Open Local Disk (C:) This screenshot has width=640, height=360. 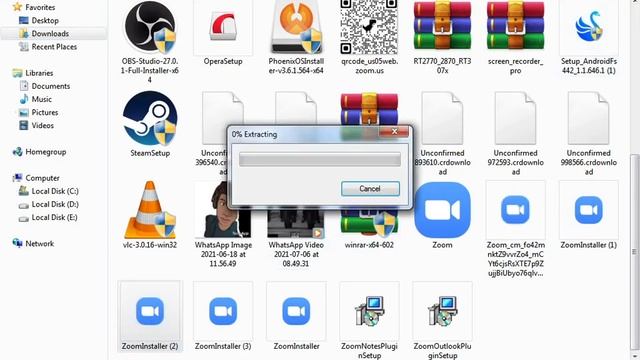[x=55, y=191]
